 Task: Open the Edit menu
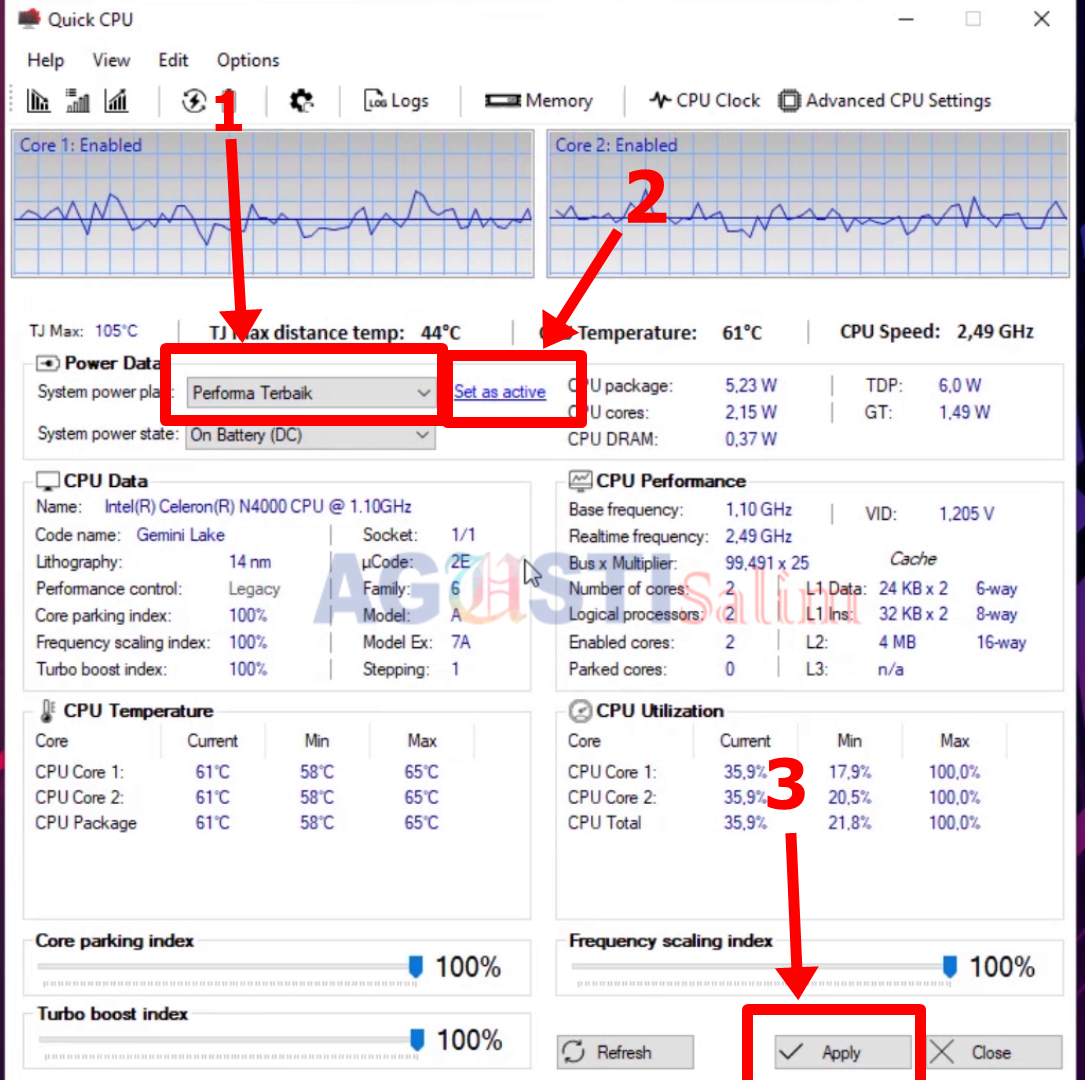(173, 60)
